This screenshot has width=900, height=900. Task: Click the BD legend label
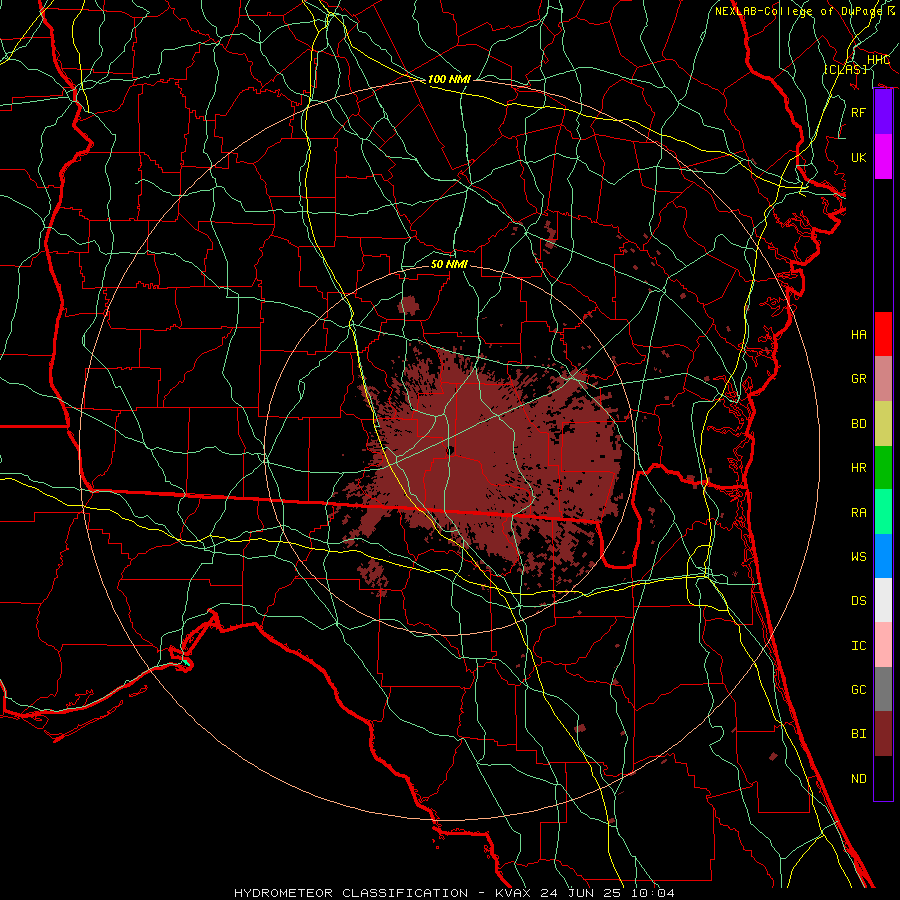[858, 424]
